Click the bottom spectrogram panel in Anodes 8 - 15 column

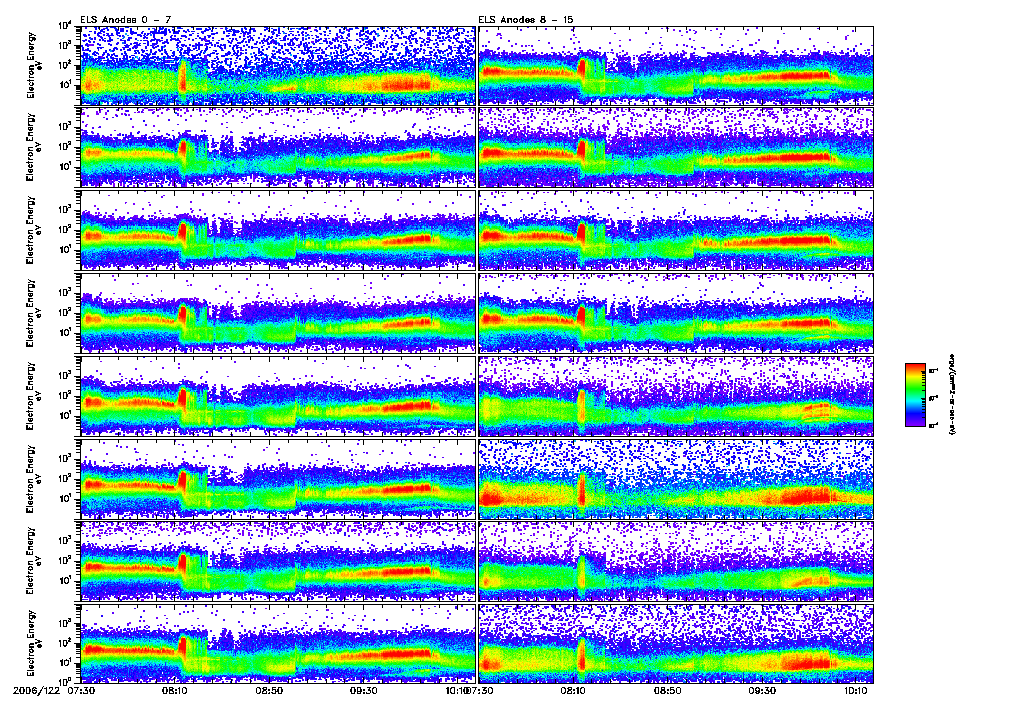(x=676, y=643)
